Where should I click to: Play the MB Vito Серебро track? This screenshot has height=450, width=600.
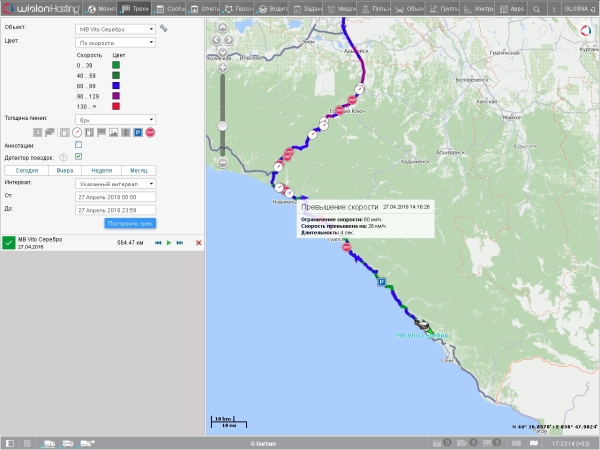pos(169,243)
